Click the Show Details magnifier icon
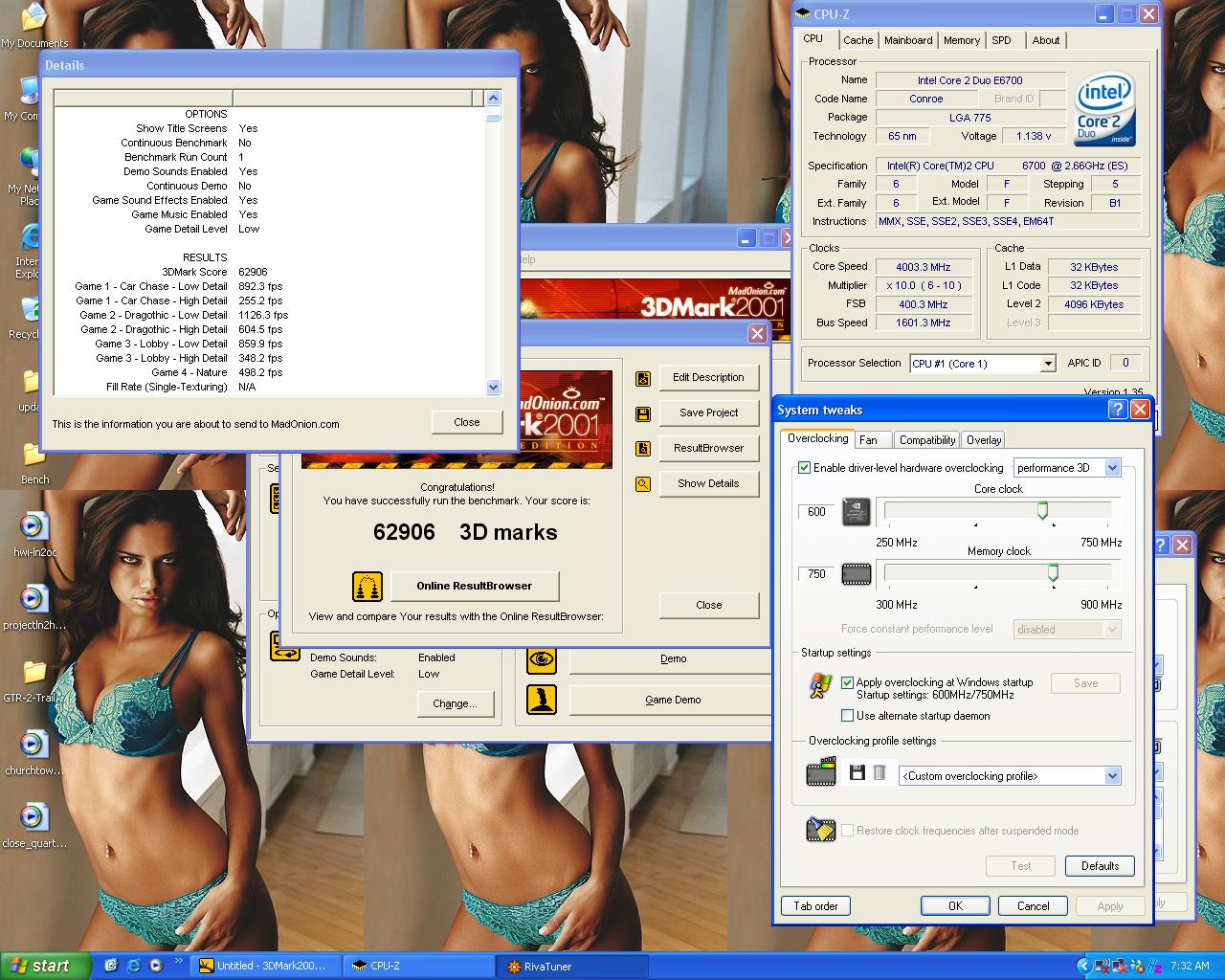The height and width of the screenshot is (980, 1225). tap(643, 484)
